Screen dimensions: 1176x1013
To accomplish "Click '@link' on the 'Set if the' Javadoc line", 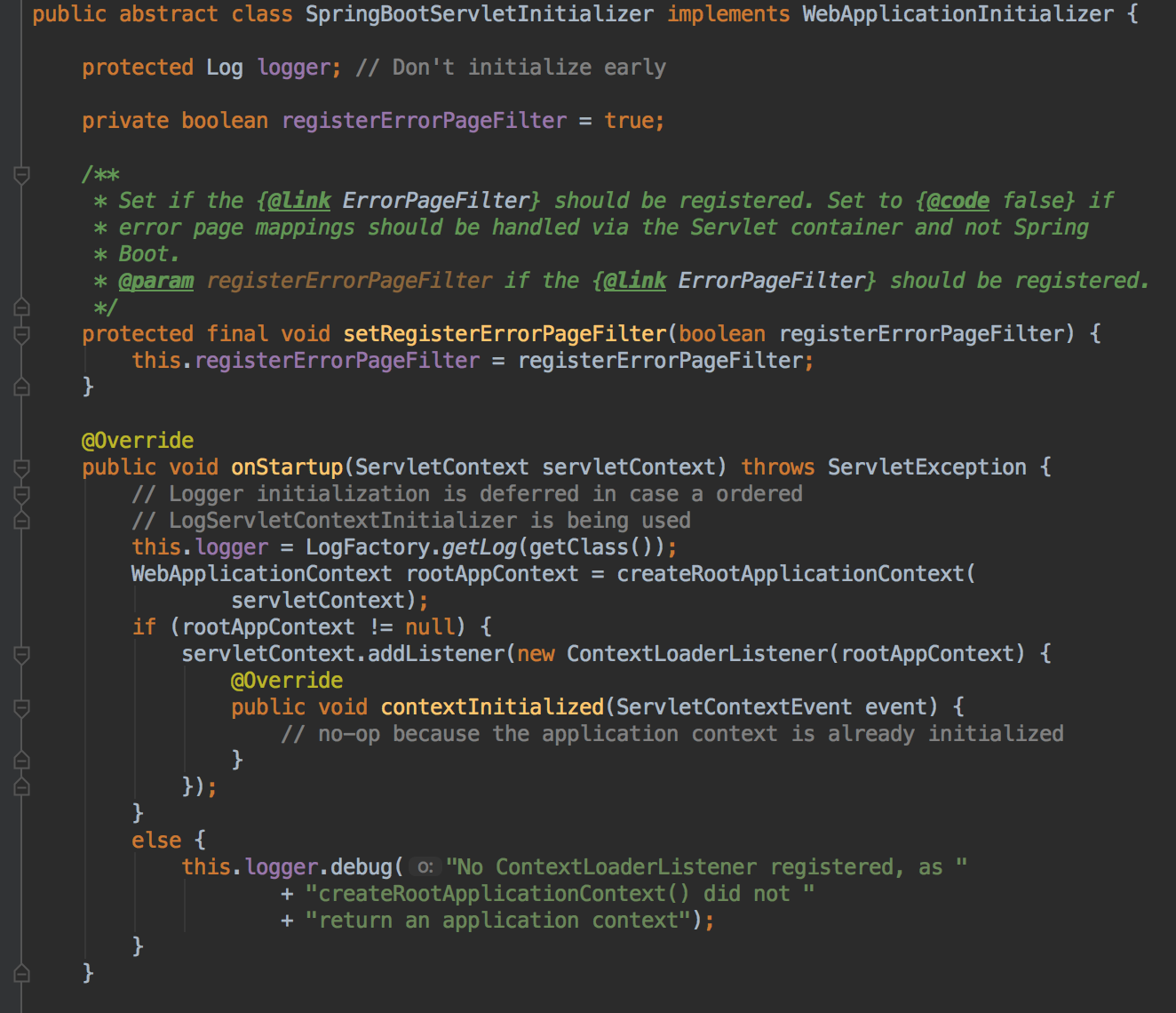I will pos(299,201).
